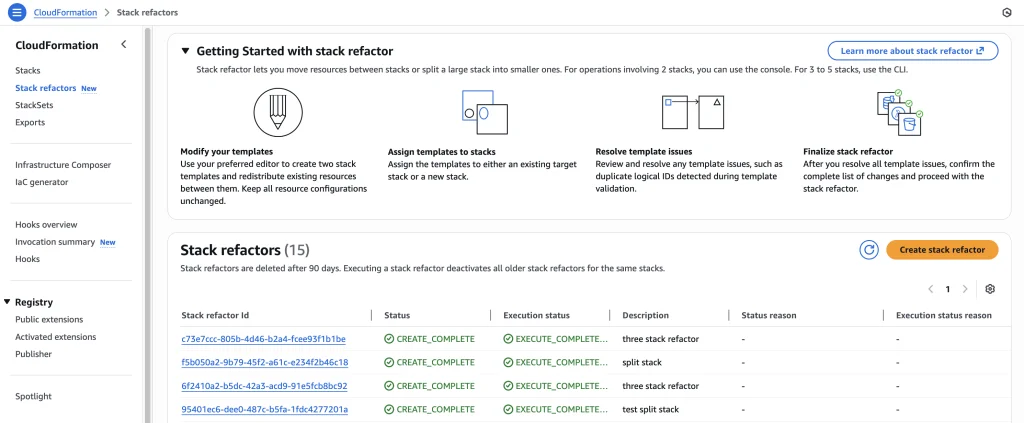Image resolution: width=1024 pixels, height=423 pixels.
Task: Open Exports in the sidebar
Action: (x=30, y=123)
